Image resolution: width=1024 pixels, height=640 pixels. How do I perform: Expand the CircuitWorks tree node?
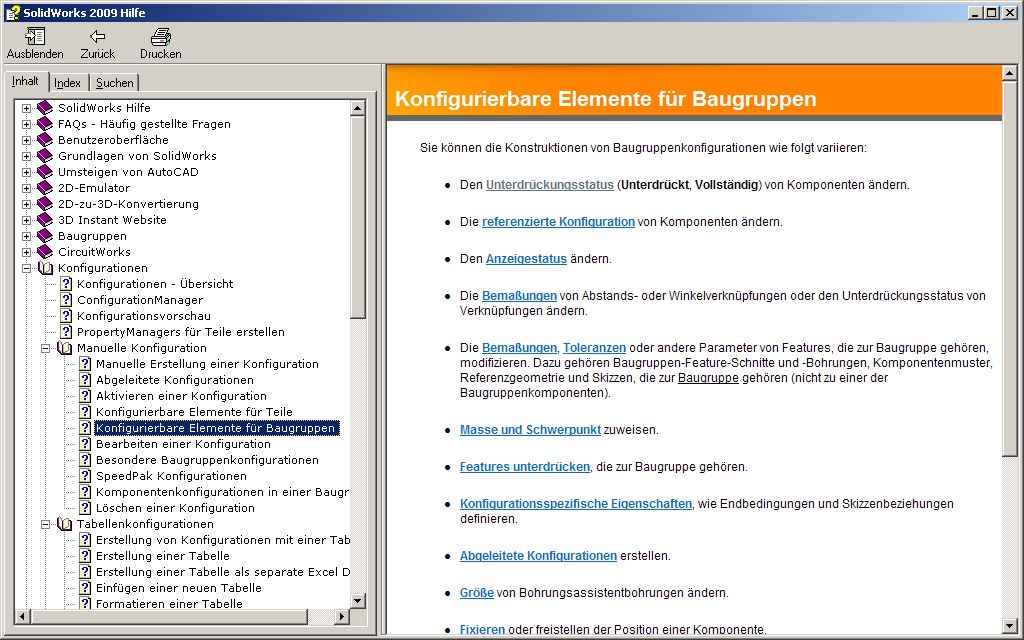coord(26,252)
